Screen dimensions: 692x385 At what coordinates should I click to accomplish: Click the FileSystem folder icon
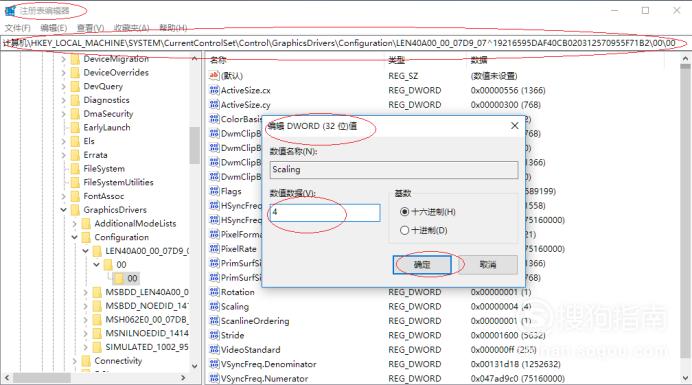(75, 169)
